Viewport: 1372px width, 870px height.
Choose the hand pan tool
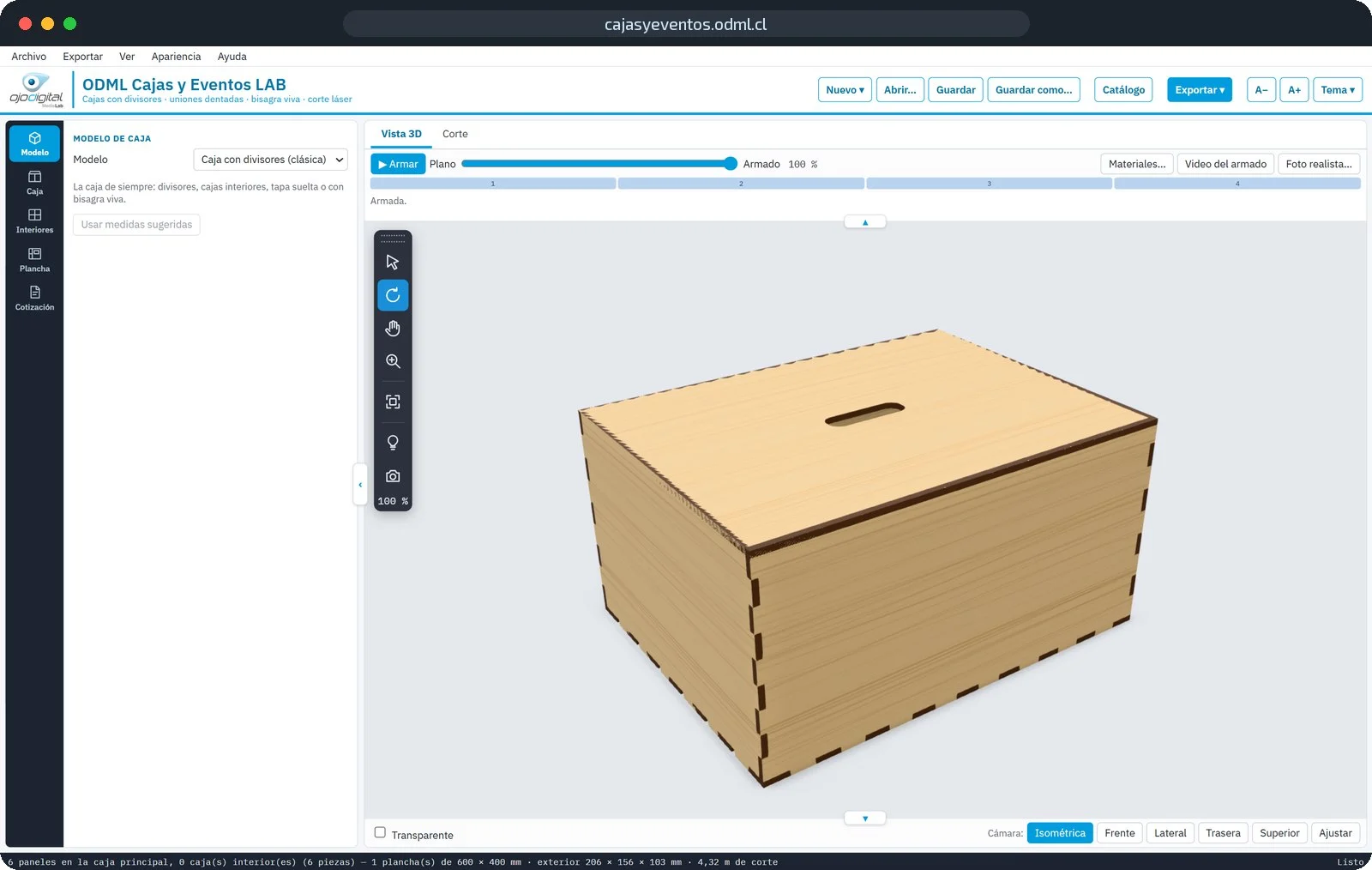click(393, 329)
